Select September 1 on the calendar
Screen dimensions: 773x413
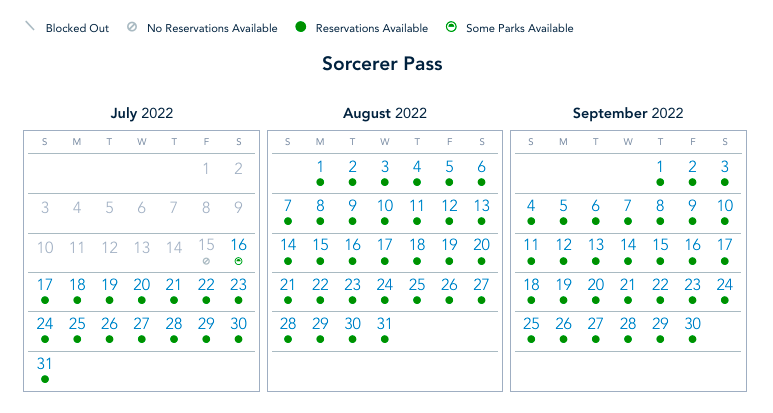point(660,167)
